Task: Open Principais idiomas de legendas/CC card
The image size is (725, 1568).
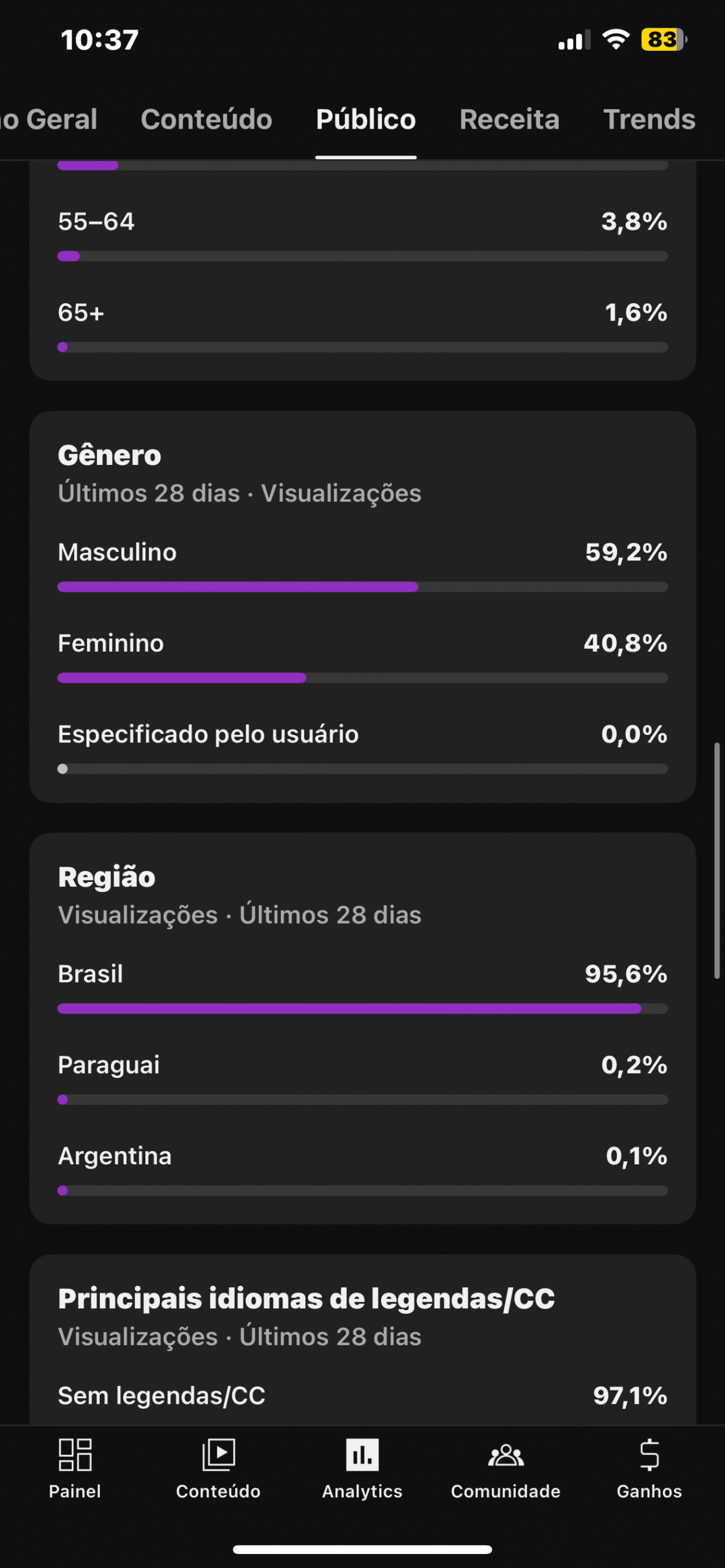Action: [x=306, y=1298]
